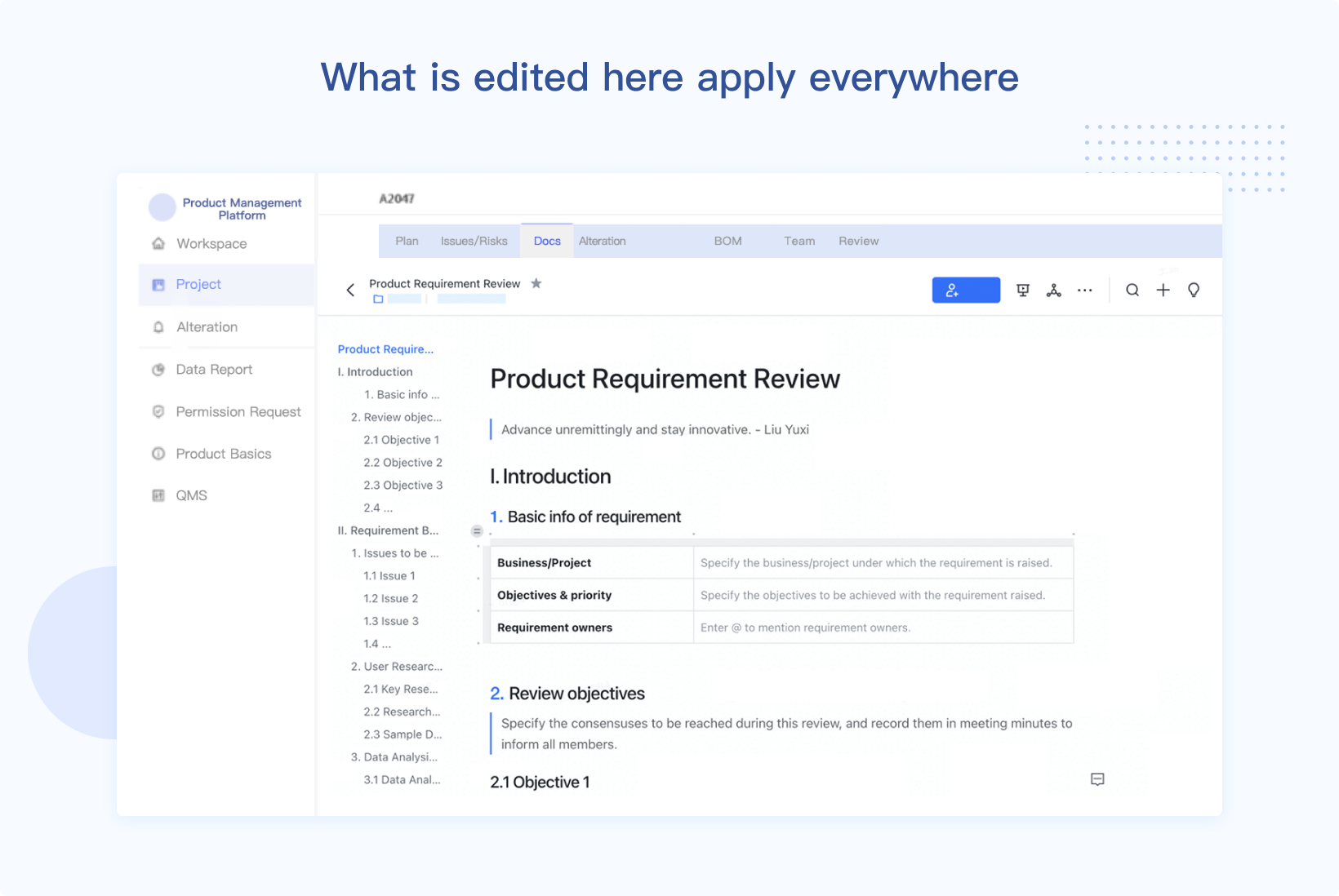The image size is (1339, 896).
Task: Switch to the Issues/Risks tab
Action: [x=474, y=241]
